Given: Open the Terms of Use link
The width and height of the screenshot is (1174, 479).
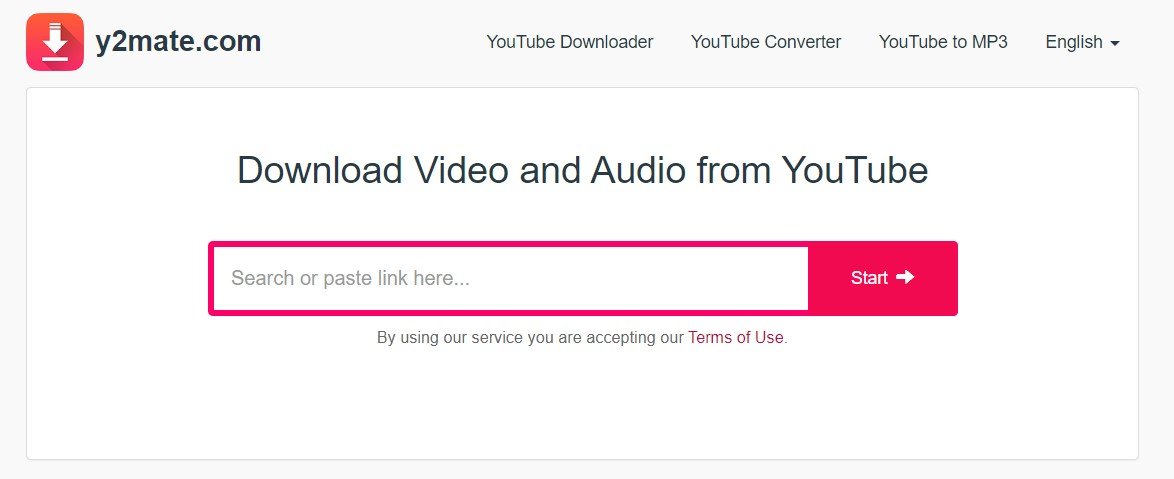Looking at the screenshot, I should point(735,338).
